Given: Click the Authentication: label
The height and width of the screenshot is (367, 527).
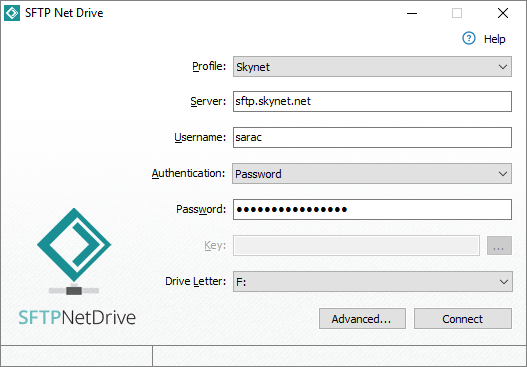Looking at the screenshot, I should (188, 173).
